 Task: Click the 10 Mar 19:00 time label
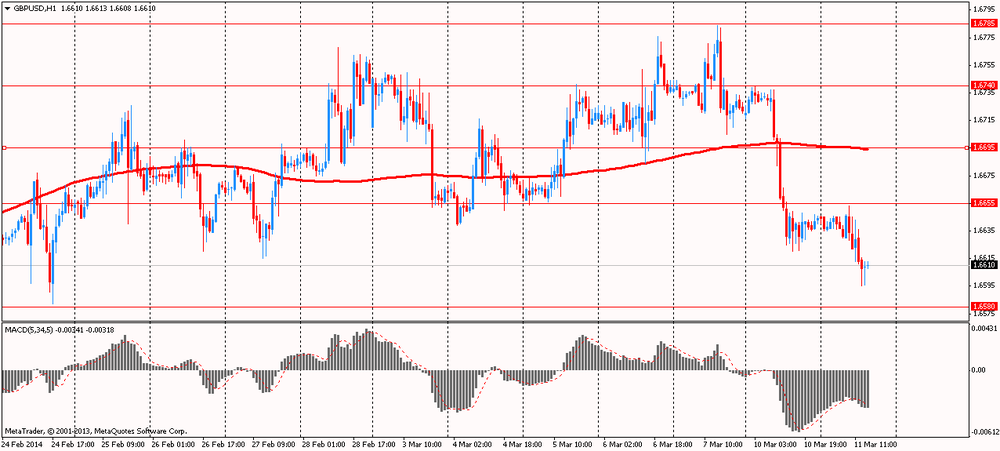pyautogui.click(x=825, y=443)
